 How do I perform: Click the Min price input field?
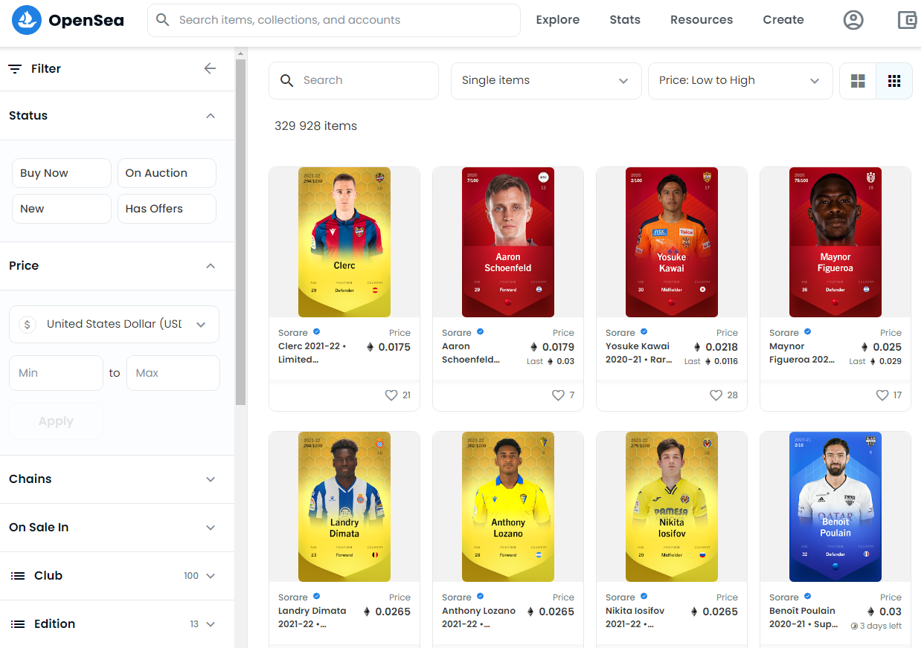pyautogui.click(x=56, y=373)
